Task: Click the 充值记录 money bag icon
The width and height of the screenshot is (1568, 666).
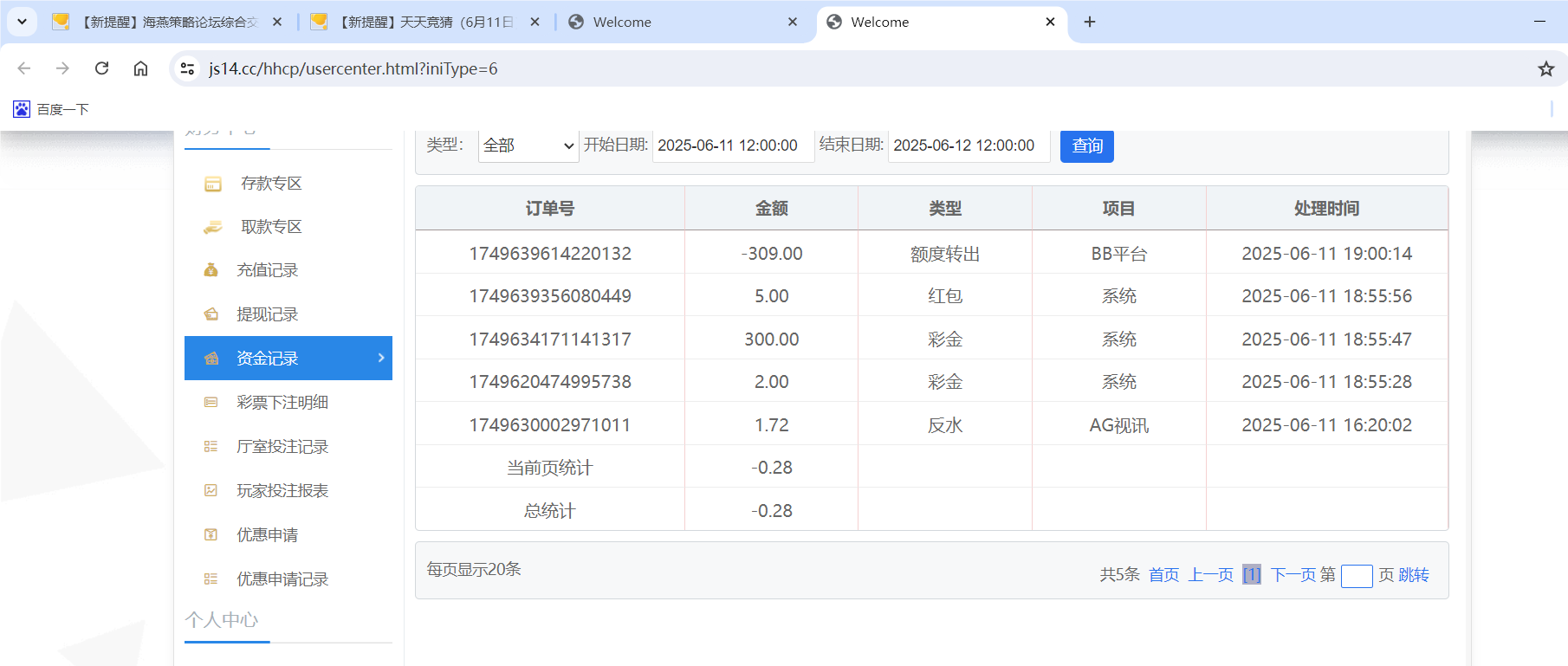Action: [x=211, y=270]
